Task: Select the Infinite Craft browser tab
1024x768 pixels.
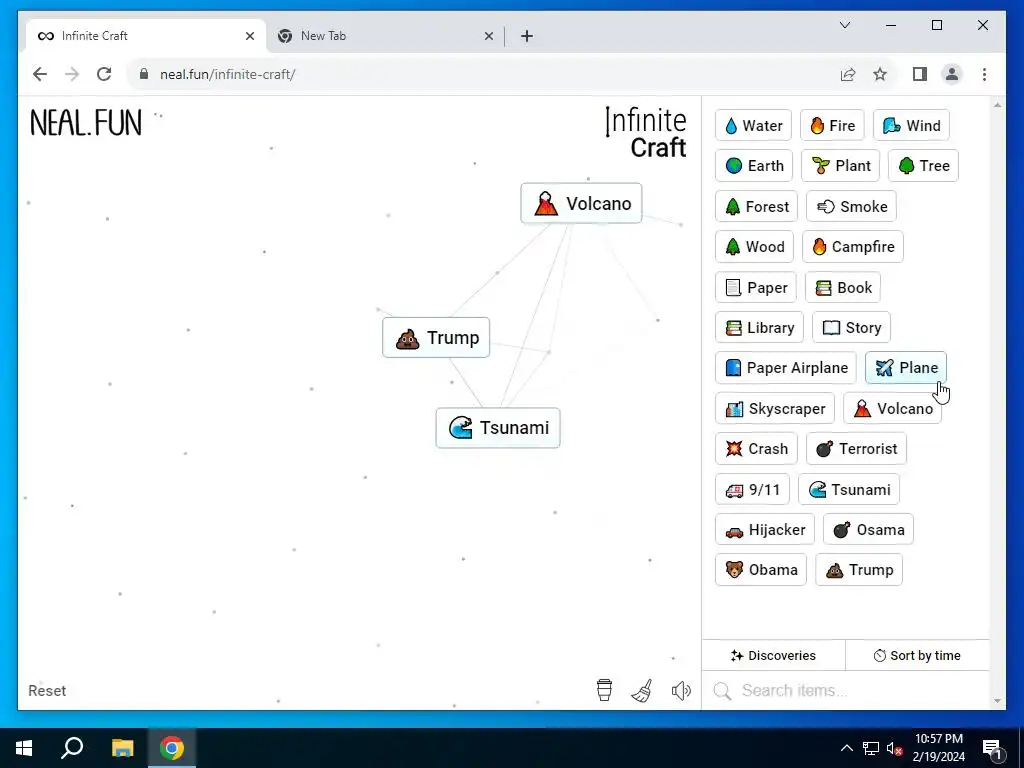Action: (x=145, y=36)
